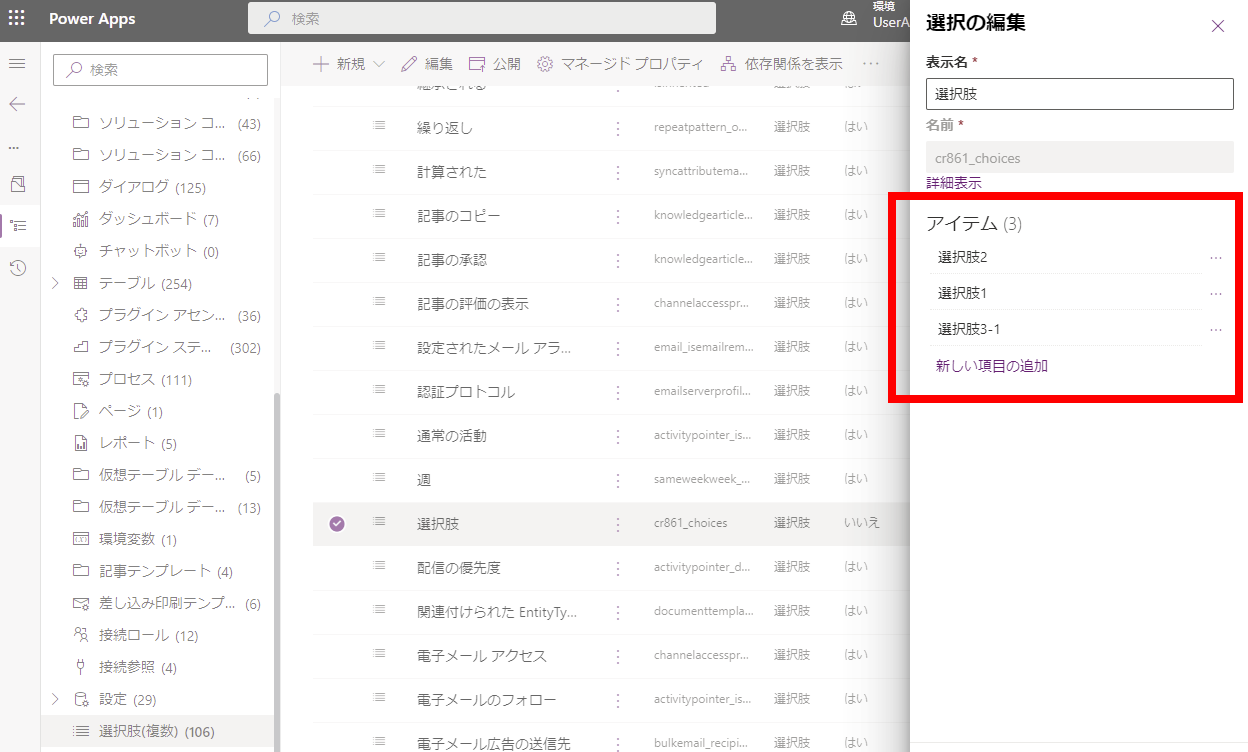Click the 詳細表示 link
1248x752 pixels.
pyautogui.click(x=953, y=183)
